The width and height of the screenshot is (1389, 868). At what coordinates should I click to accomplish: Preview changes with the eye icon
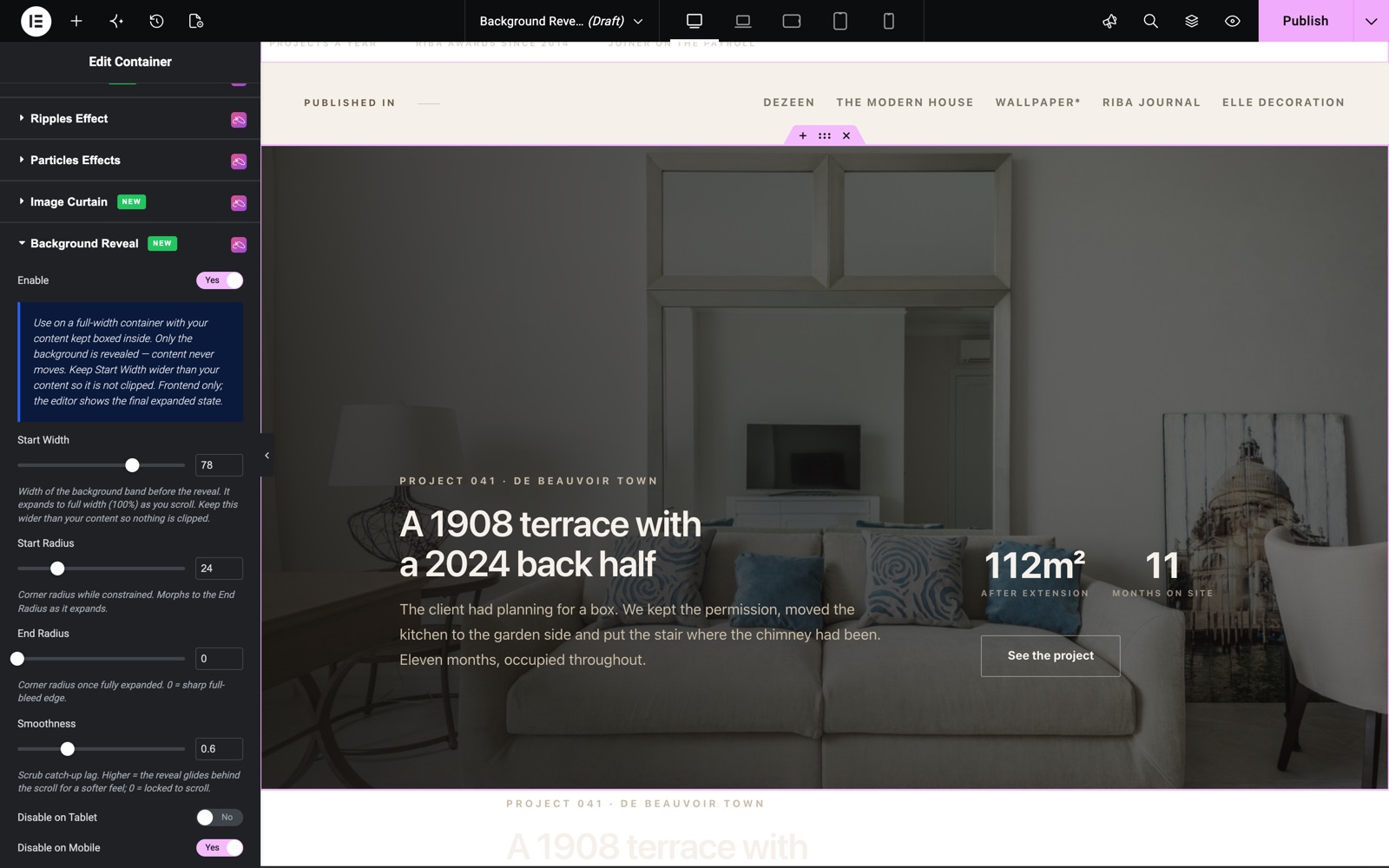1232,21
